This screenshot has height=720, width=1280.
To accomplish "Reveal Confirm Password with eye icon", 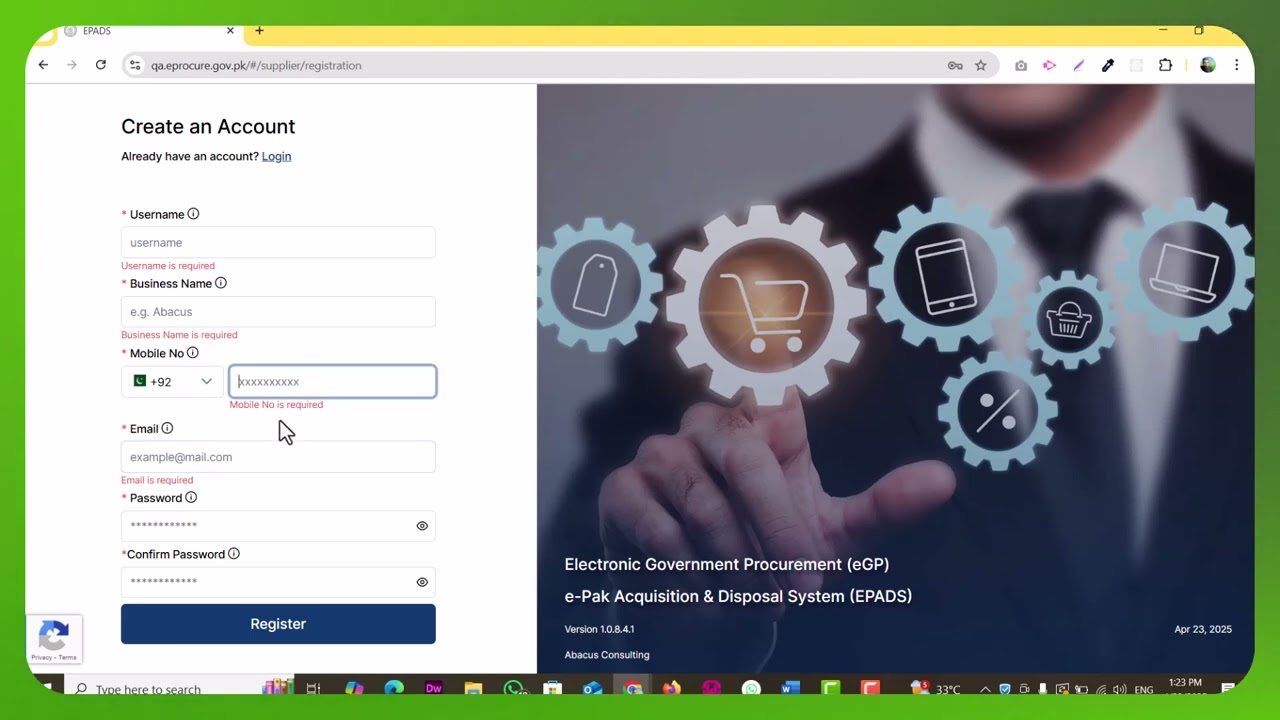I will click(x=422, y=582).
